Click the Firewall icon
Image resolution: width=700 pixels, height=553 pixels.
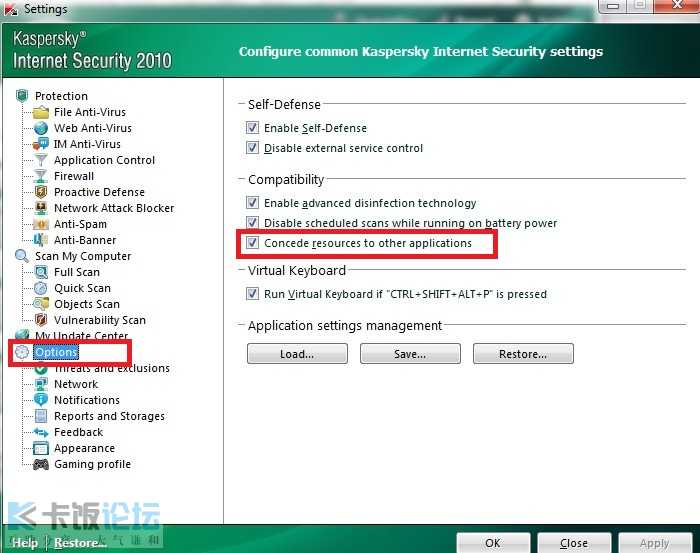pyautogui.click(x=41, y=176)
